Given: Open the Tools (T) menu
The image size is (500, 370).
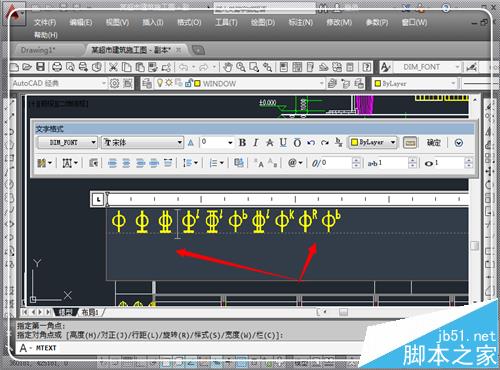Looking at the screenshot, I should click(x=226, y=22).
